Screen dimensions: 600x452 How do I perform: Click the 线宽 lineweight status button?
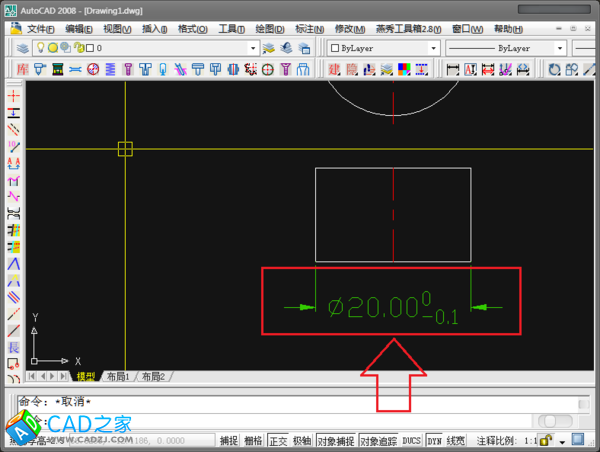pyautogui.click(x=456, y=440)
